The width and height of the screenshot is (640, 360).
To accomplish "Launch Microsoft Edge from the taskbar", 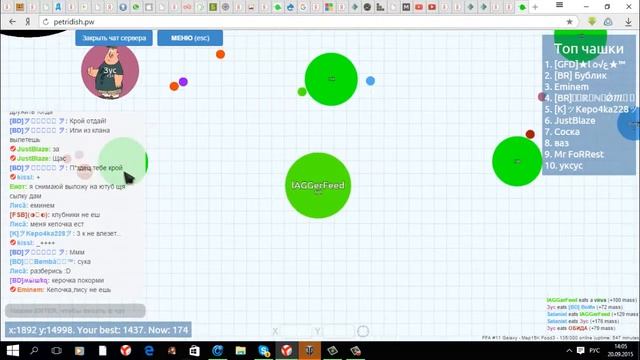I will point(149,351).
